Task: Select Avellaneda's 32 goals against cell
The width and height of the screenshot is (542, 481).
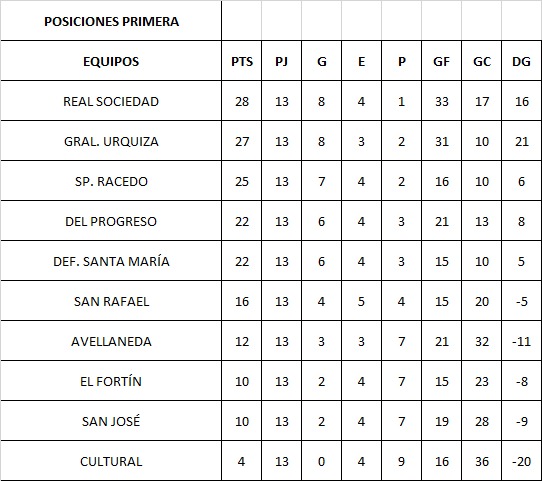Action: tap(482, 341)
